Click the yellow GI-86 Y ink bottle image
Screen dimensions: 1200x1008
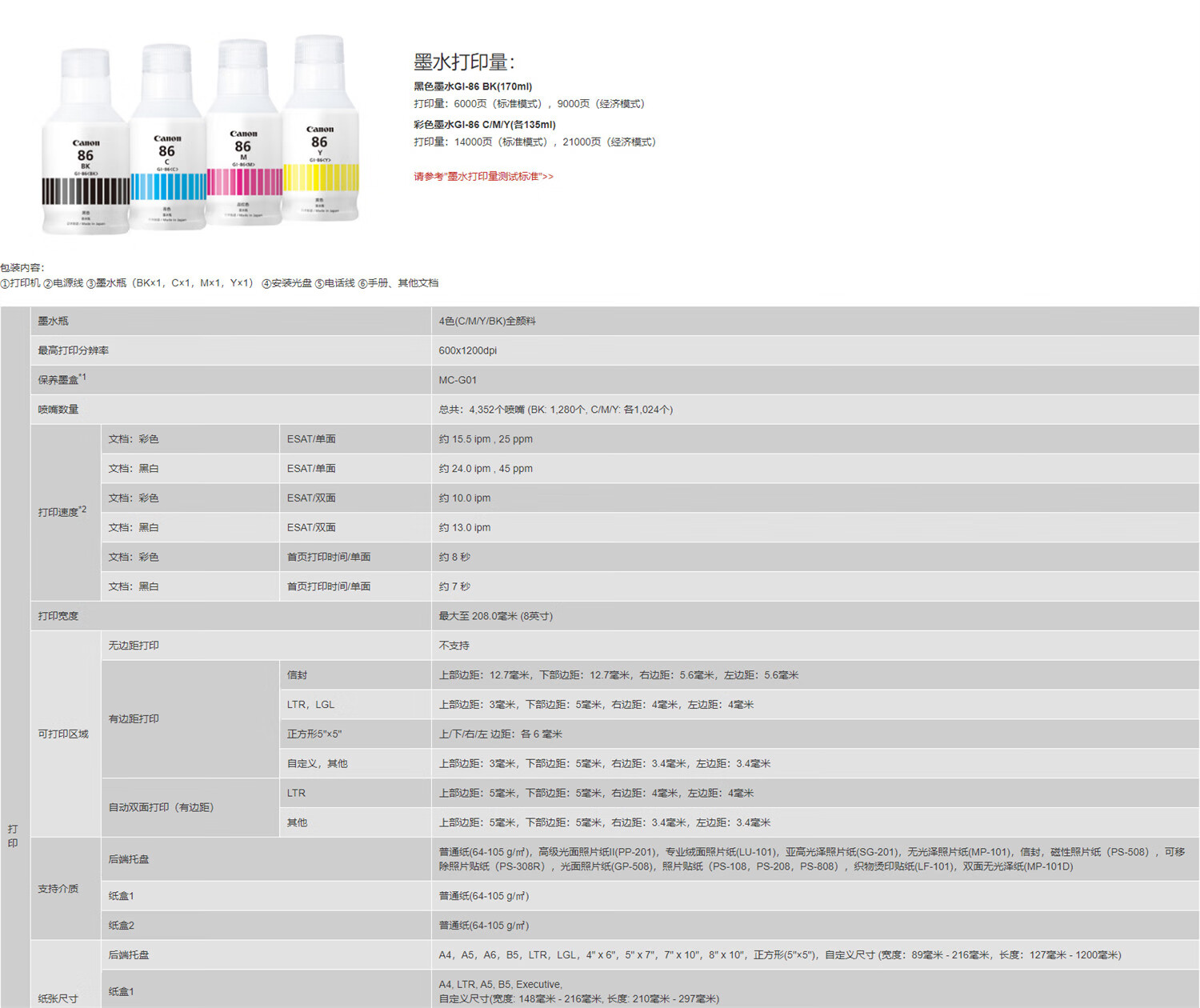coord(320,127)
